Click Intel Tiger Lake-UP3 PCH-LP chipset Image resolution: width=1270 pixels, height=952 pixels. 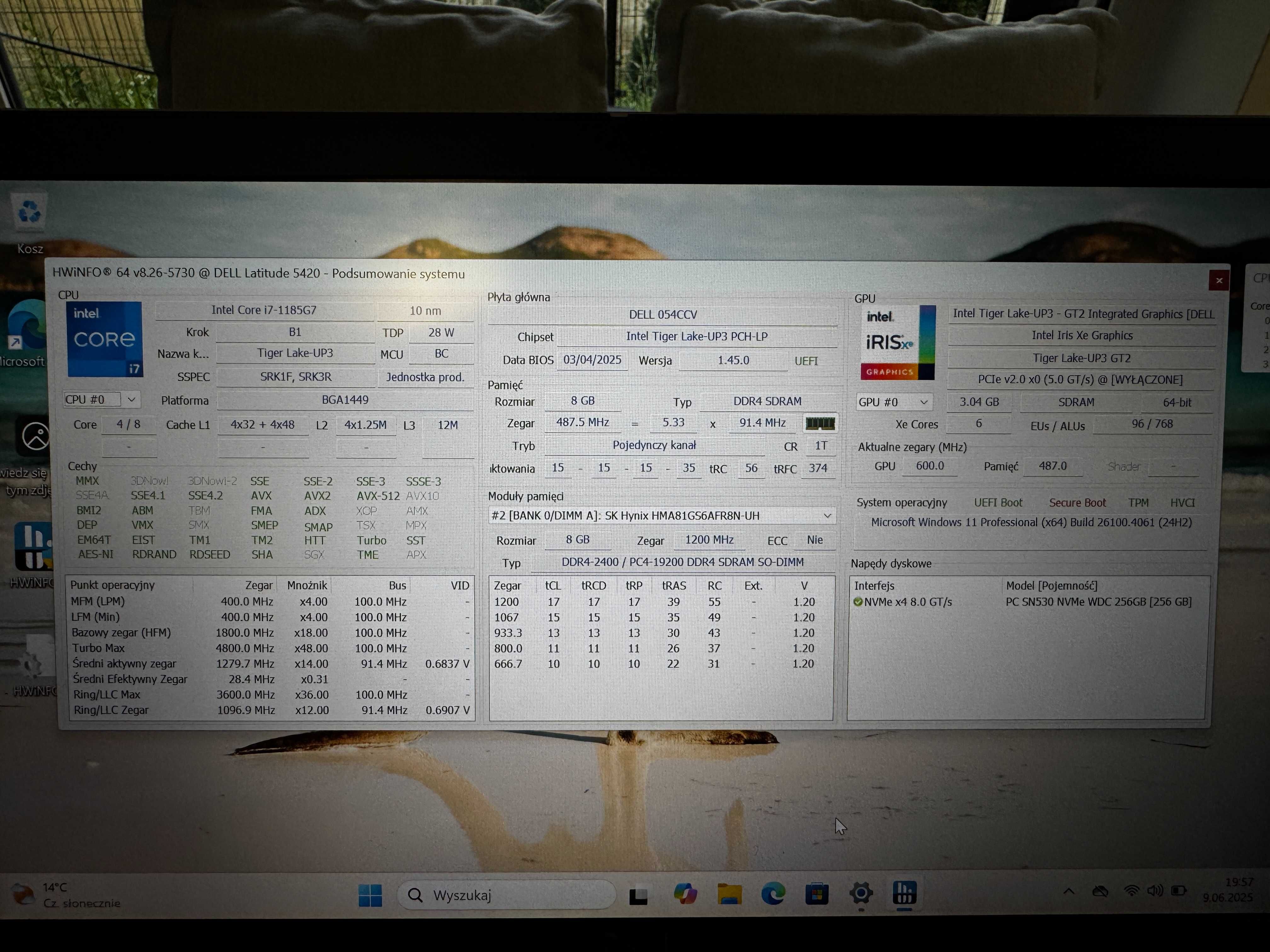pyautogui.click(x=697, y=337)
